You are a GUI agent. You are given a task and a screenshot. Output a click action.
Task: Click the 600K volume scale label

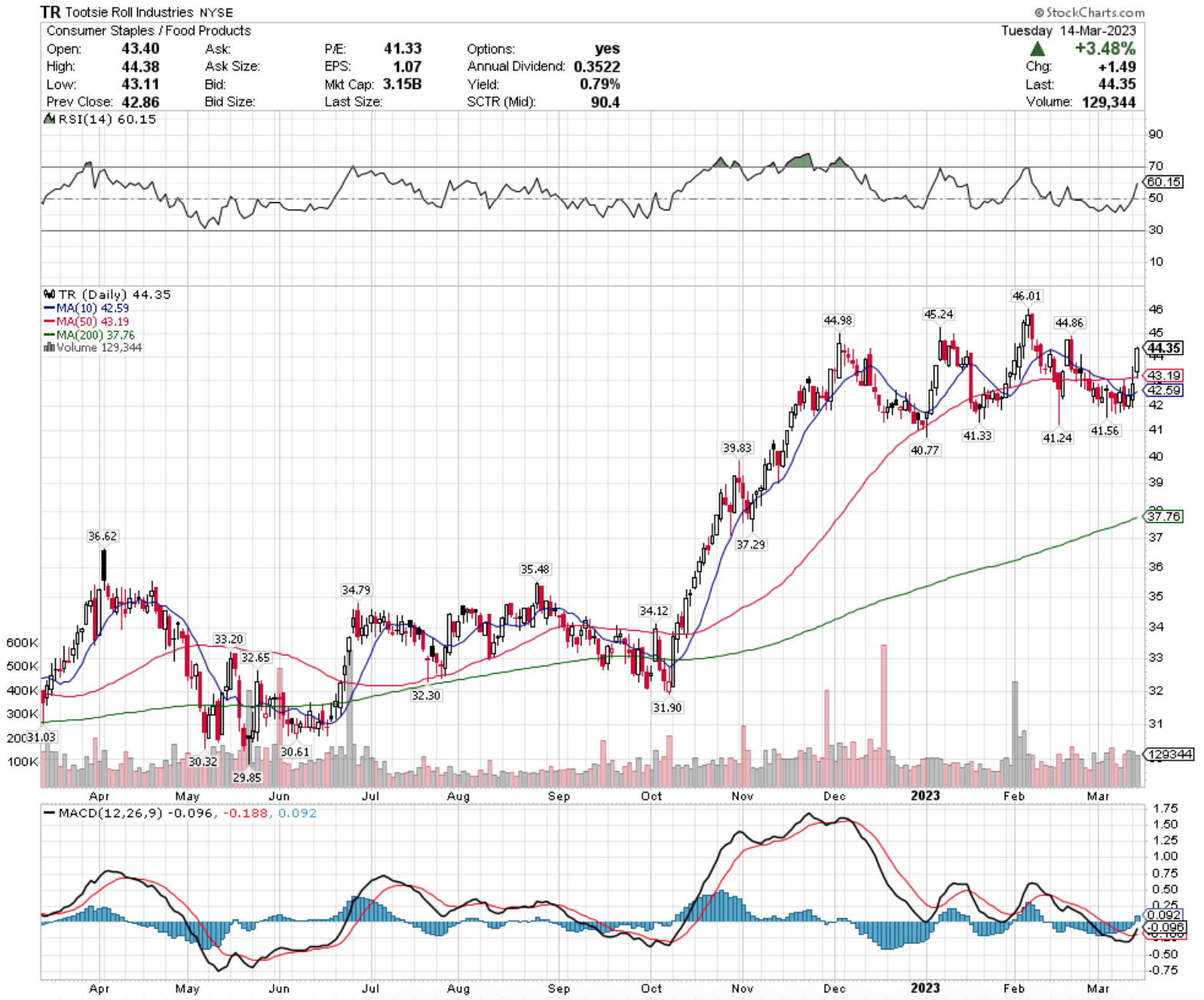[22, 643]
